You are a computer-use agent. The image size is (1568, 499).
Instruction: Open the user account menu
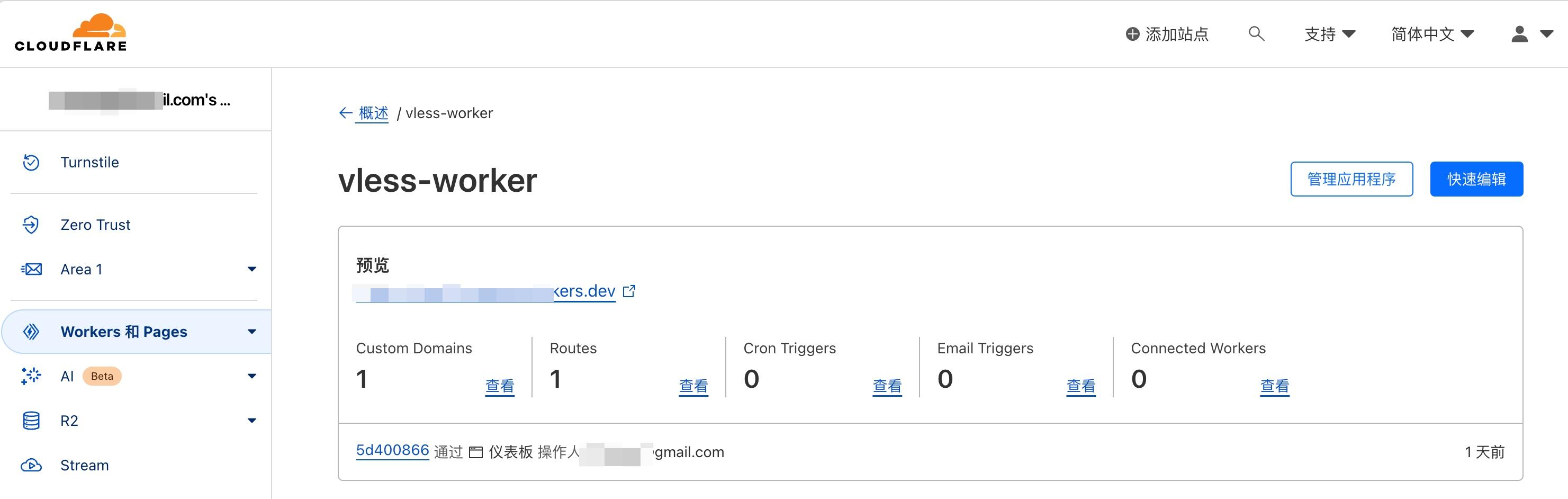[1531, 34]
